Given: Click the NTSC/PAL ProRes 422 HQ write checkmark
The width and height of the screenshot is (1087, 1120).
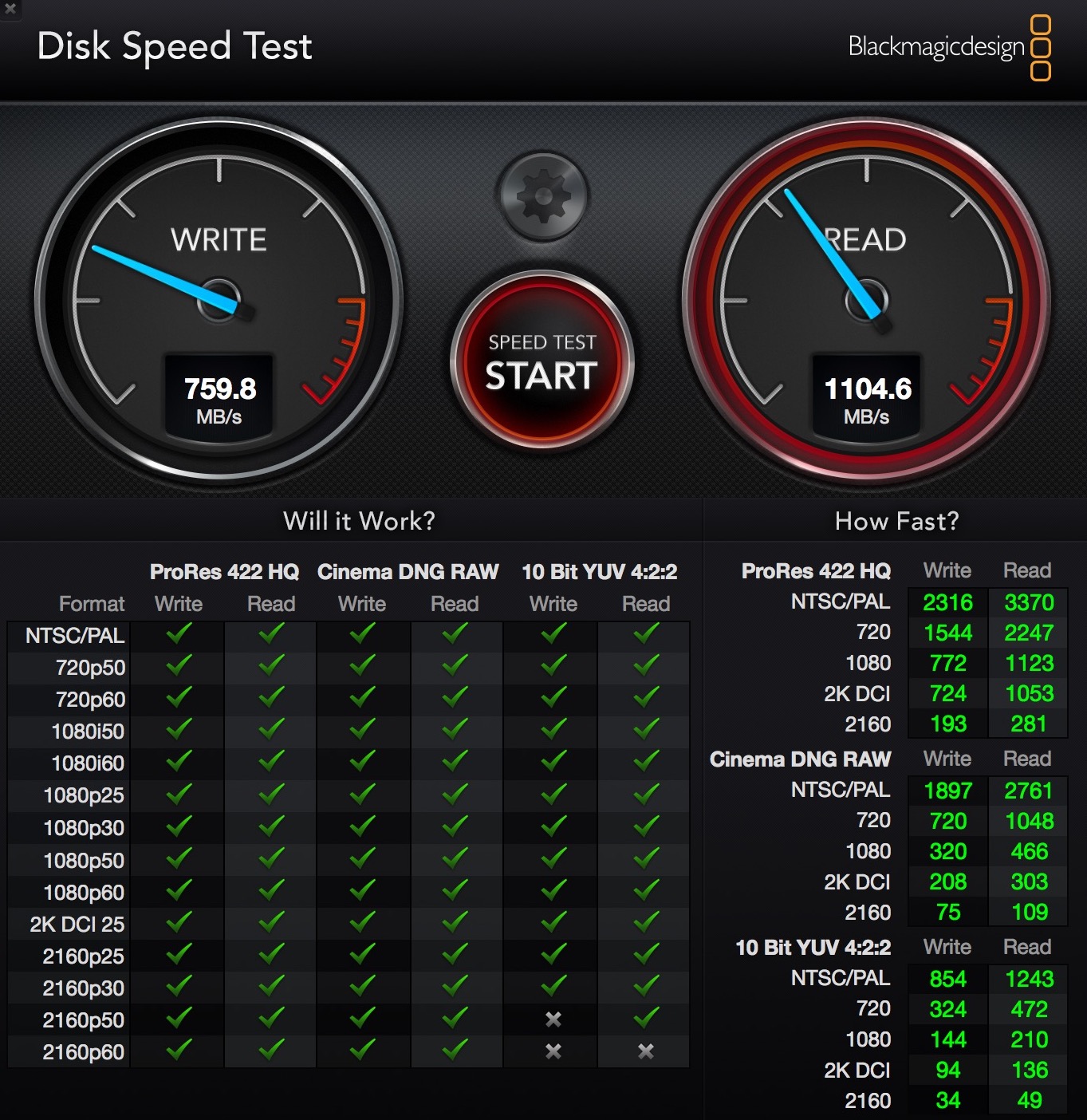Looking at the screenshot, I should click(x=179, y=633).
